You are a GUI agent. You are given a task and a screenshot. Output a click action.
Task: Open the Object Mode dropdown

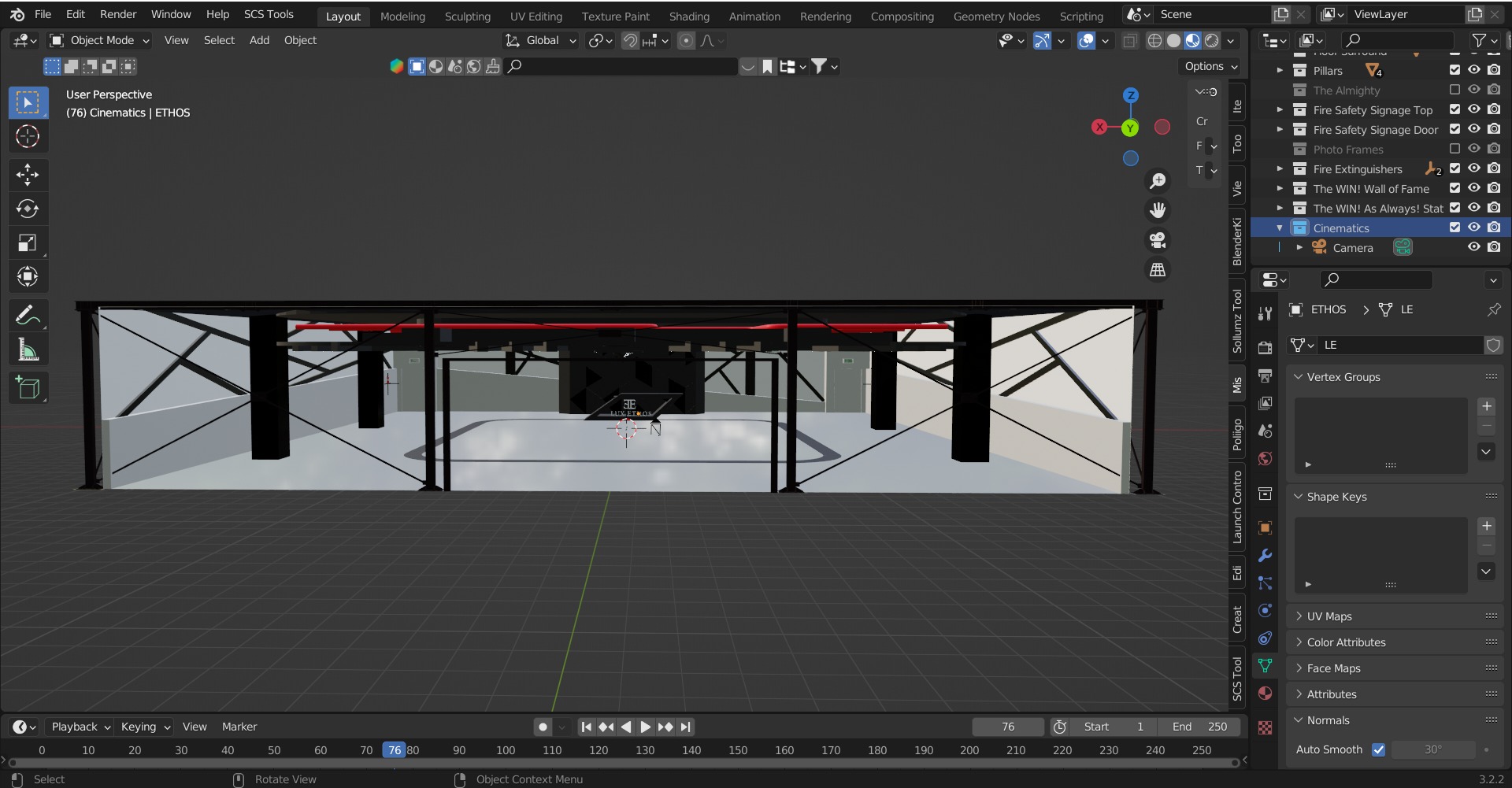click(x=99, y=40)
